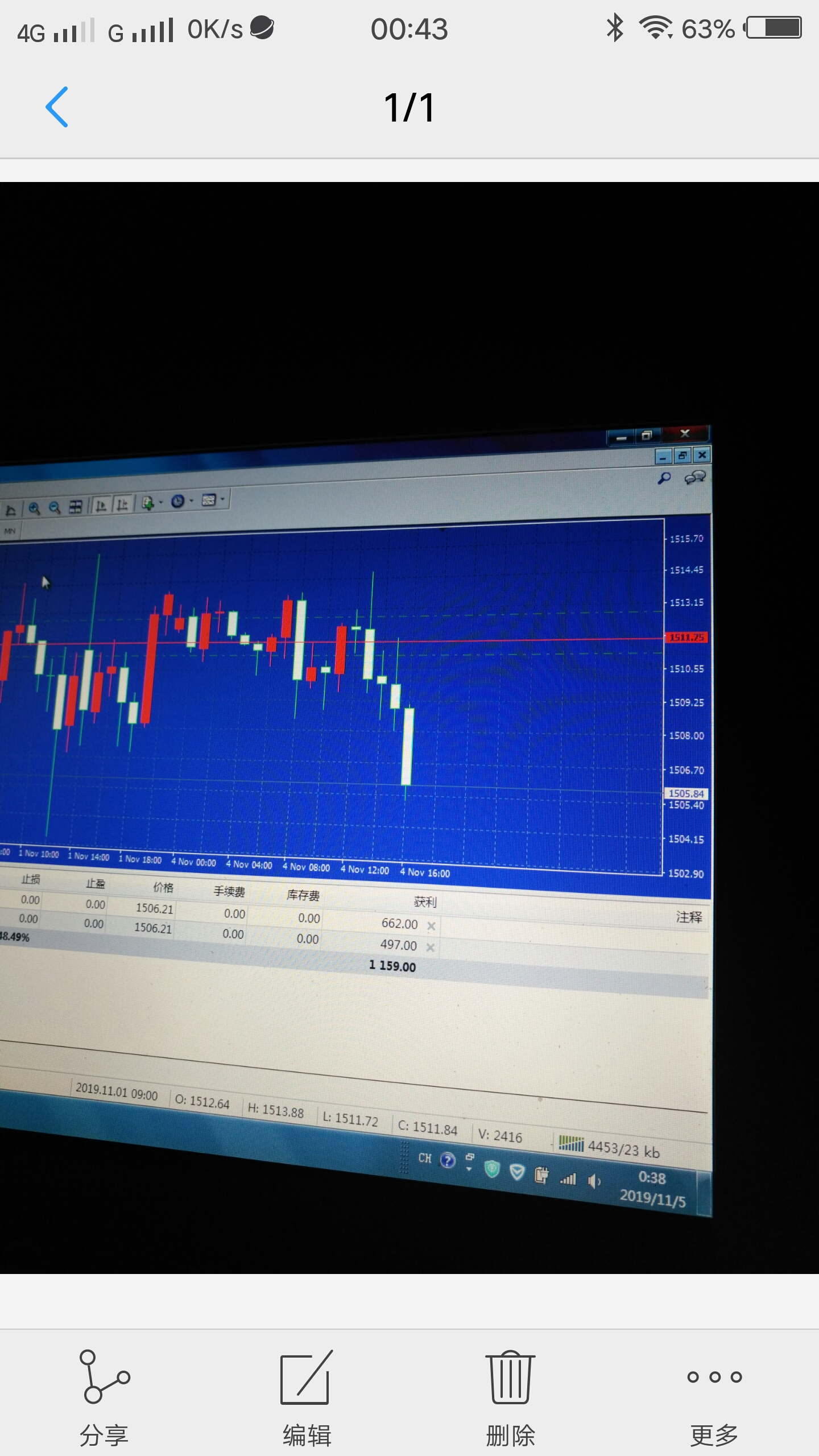This screenshot has height=1456, width=819.
Task: Click the 止损 column header
Action: pyautogui.click(x=31, y=879)
